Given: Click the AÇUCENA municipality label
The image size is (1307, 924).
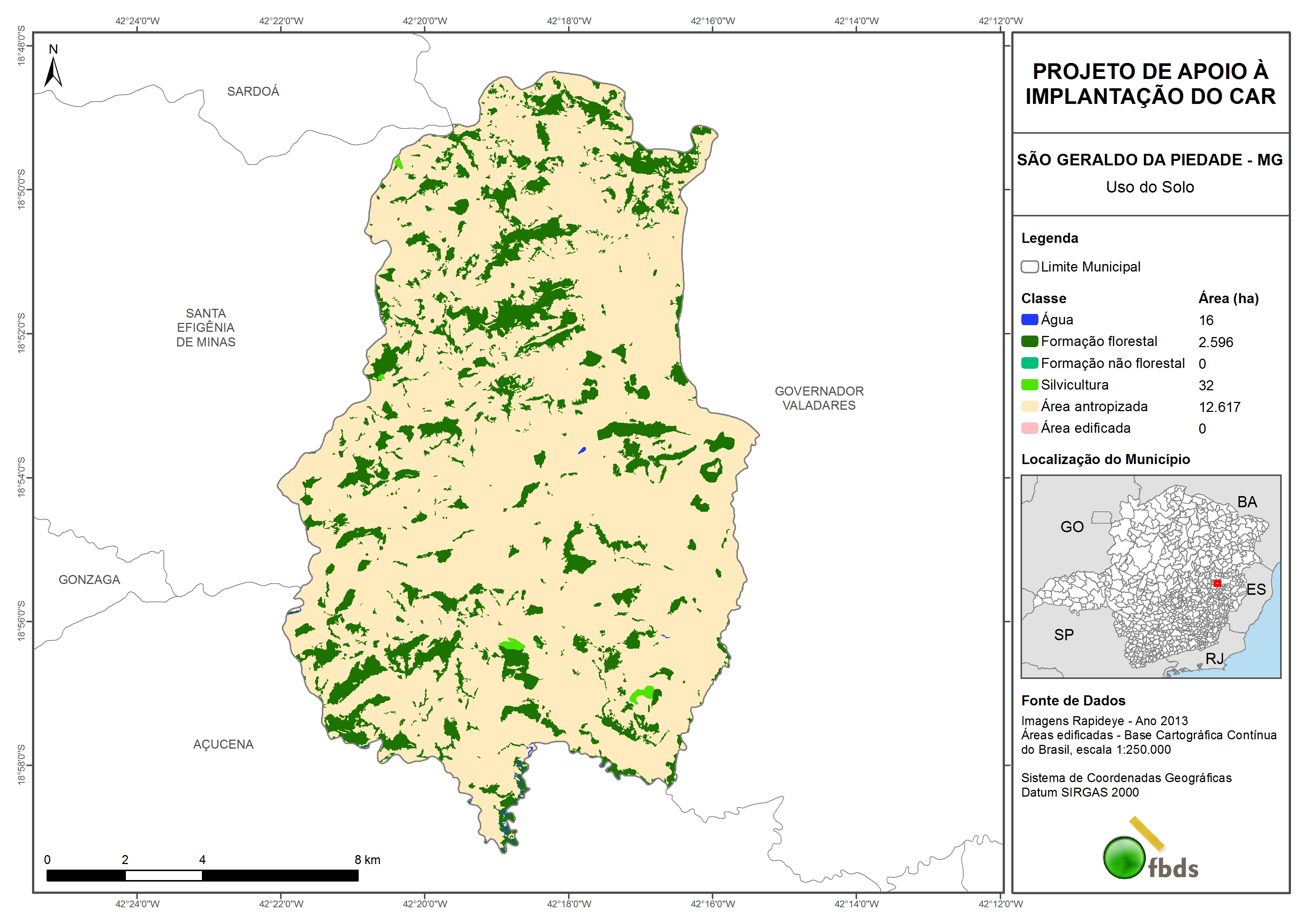Looking at the screenshot, I should pyautogui.click(x=223, y=744).
